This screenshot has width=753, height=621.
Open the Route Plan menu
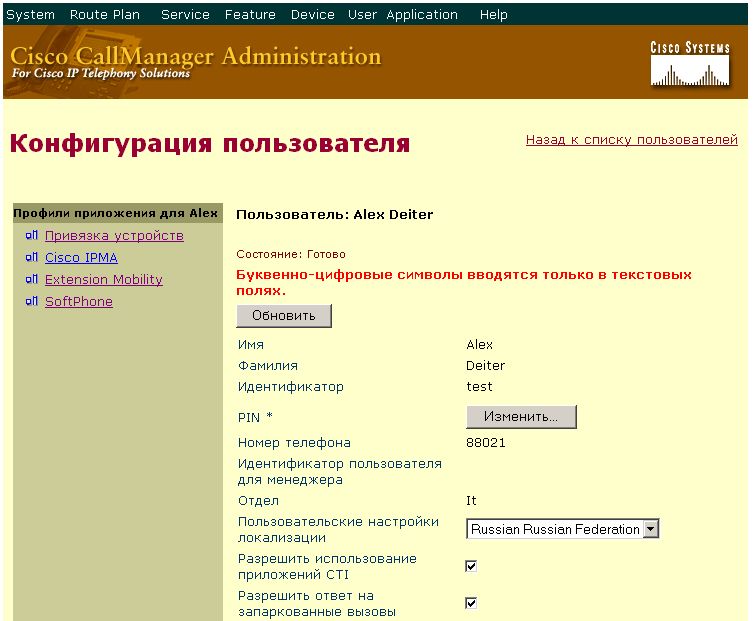[105, 15]
